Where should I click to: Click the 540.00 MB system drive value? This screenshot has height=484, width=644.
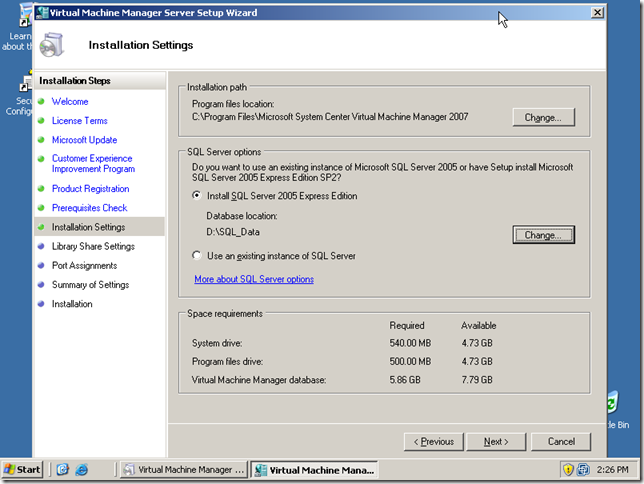click(410, 343)
